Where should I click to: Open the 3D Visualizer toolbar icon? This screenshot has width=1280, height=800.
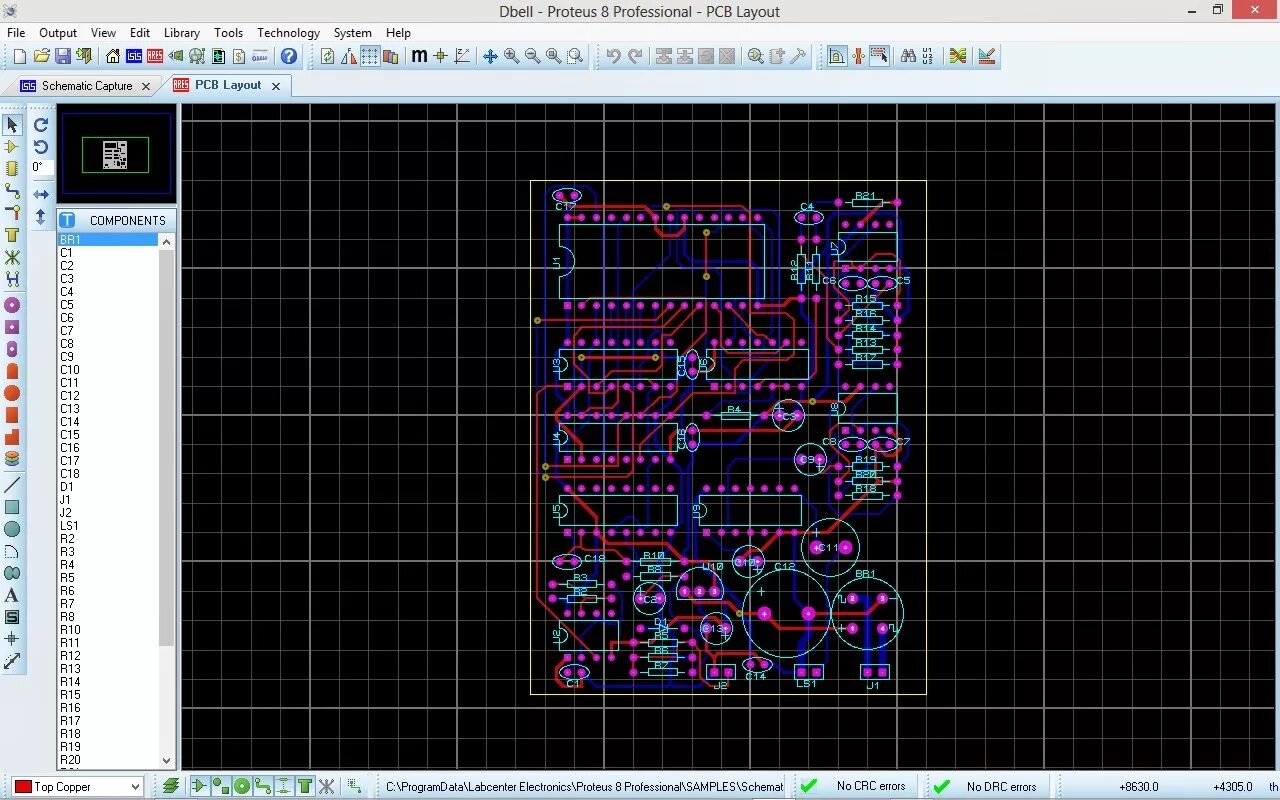tap(176, 56)
